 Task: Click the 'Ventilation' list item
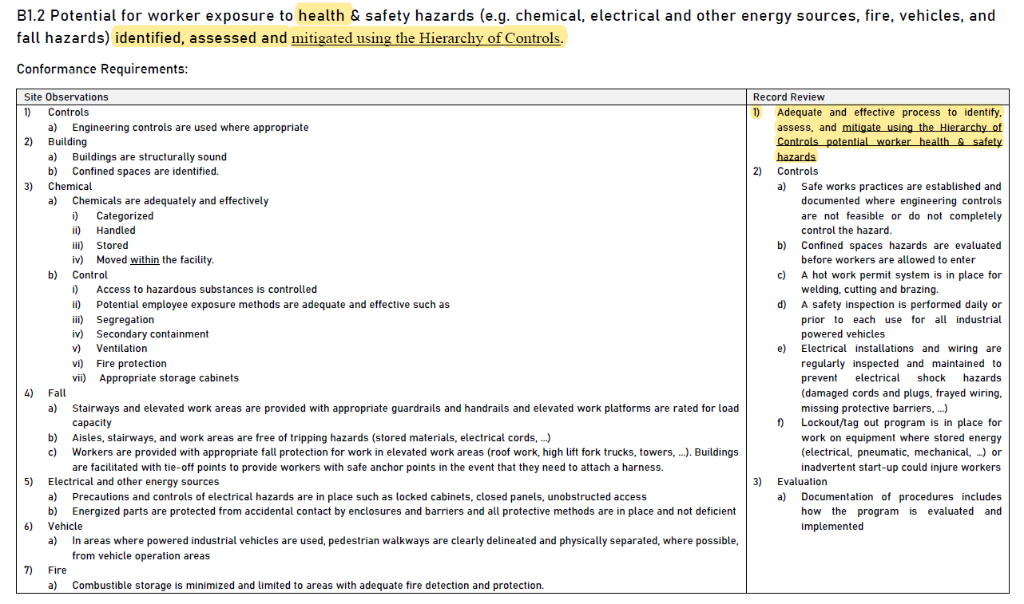pos(121,349)
